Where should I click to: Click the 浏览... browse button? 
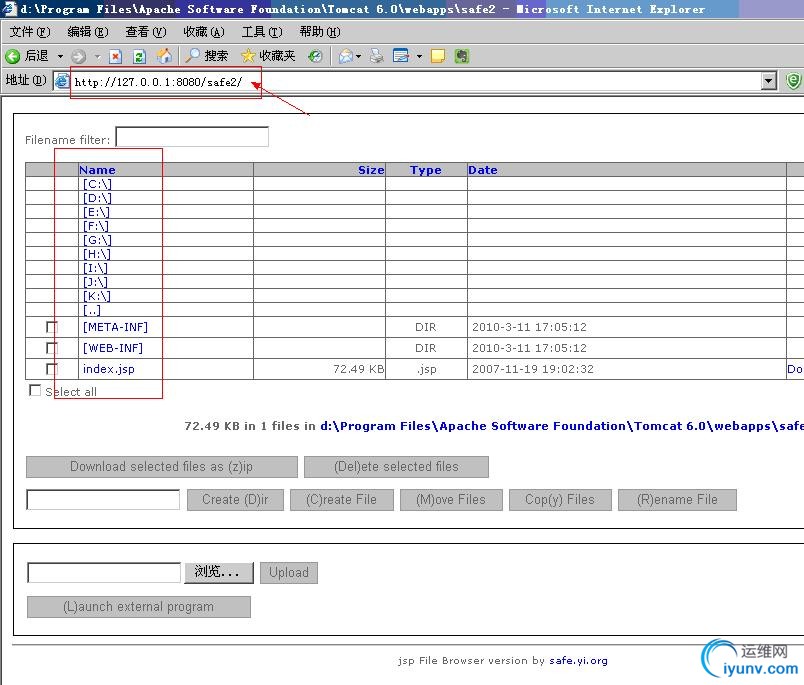[x=219, y=572]
